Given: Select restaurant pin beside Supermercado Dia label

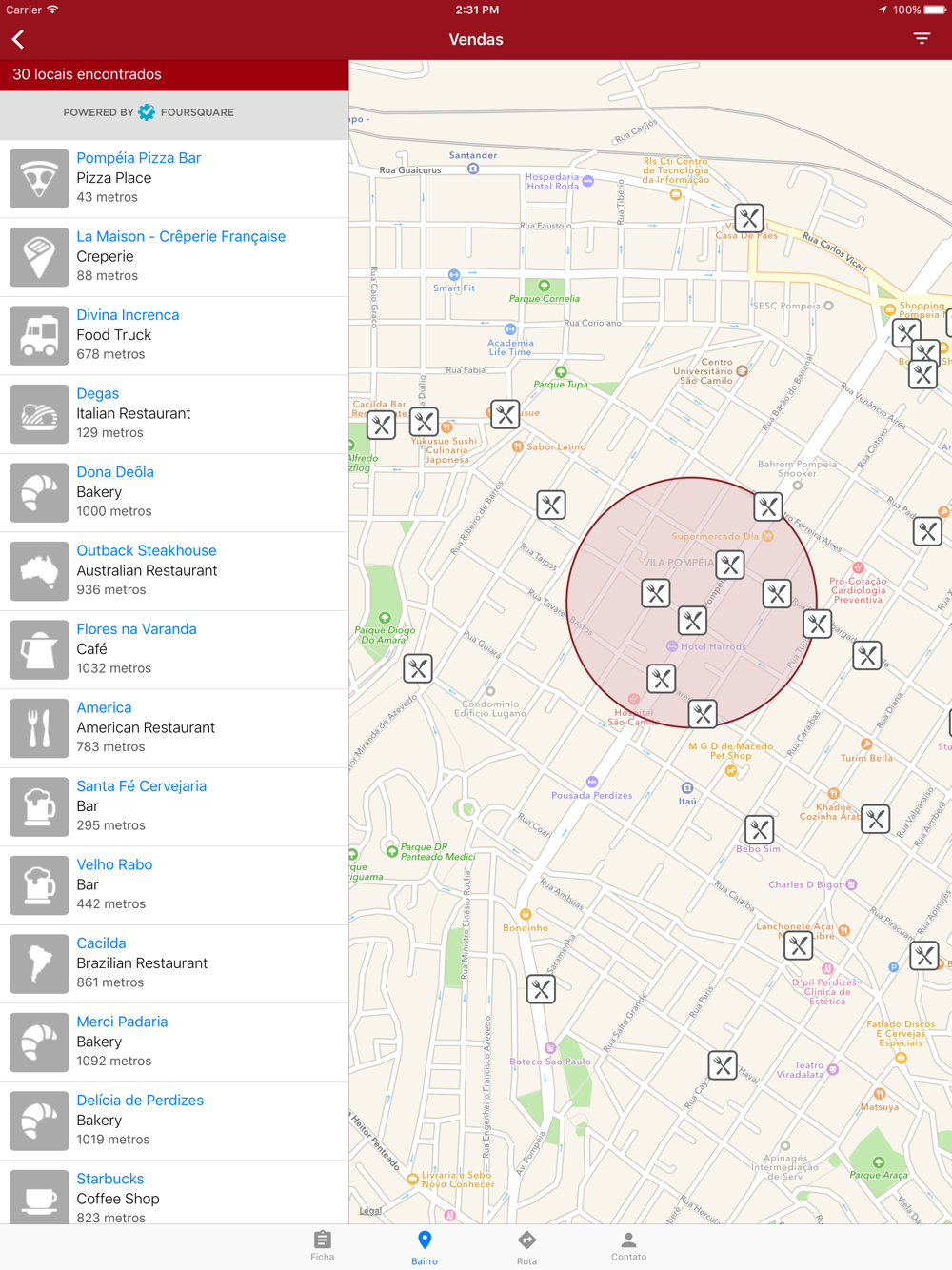Looking at the screenshot, I should click(730, 566).
